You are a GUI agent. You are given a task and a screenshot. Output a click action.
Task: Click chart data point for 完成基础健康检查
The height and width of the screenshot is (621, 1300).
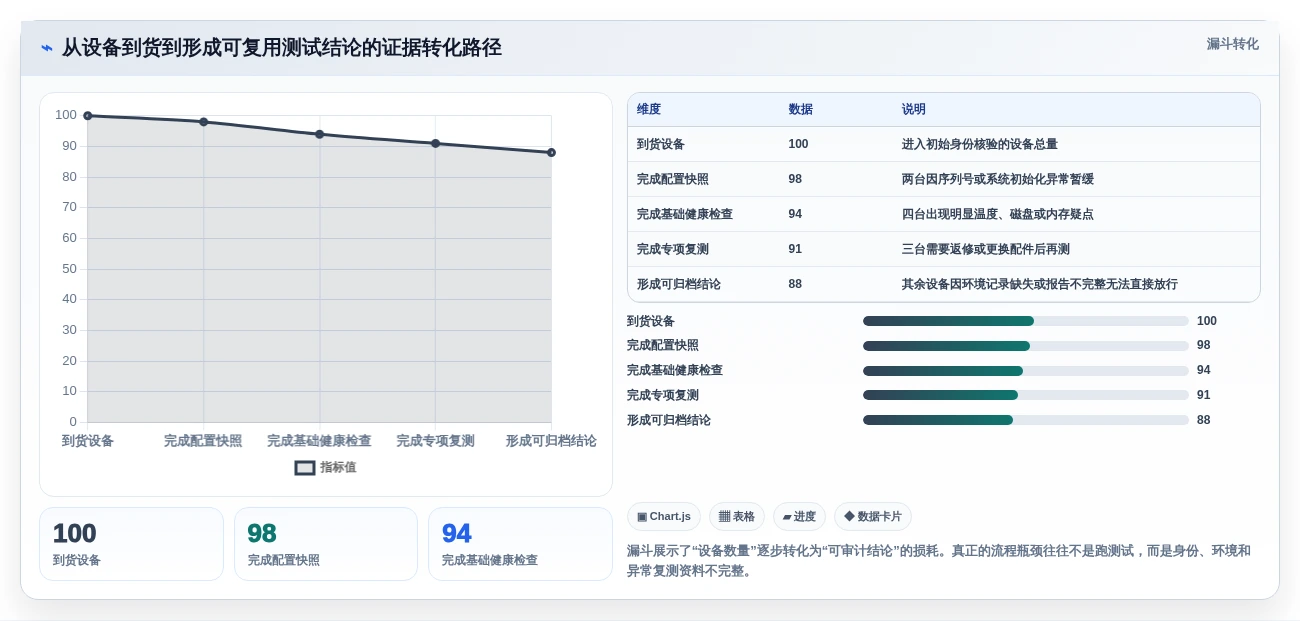tap(320, 134)
